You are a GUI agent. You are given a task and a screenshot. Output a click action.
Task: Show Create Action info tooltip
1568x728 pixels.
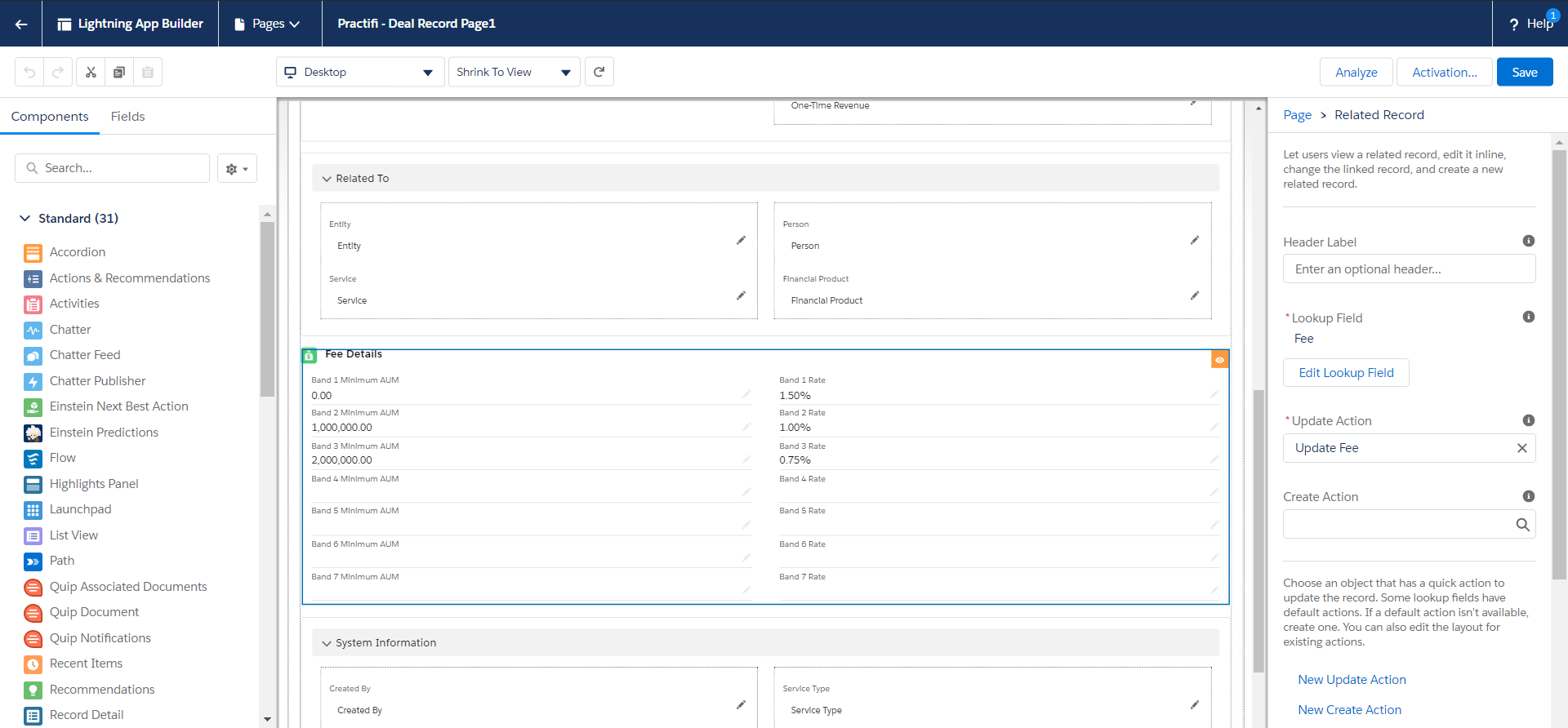pos(1529,496)
